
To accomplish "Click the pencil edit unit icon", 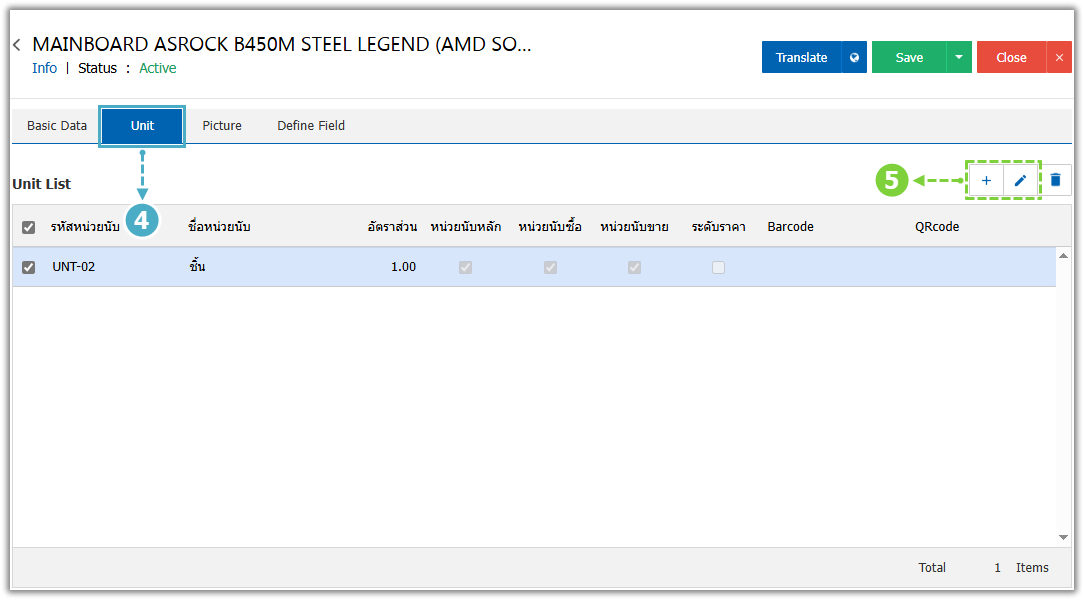I will point(1020,180).
